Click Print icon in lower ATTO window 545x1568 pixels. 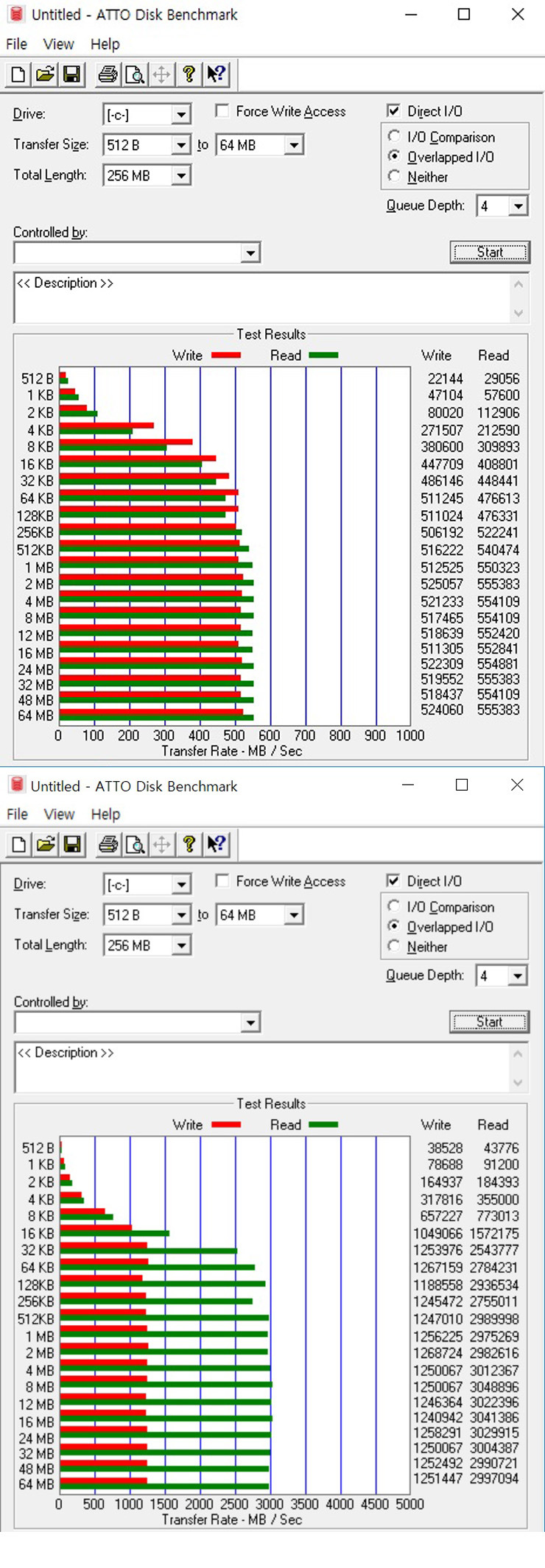click(x=108, y=844)
